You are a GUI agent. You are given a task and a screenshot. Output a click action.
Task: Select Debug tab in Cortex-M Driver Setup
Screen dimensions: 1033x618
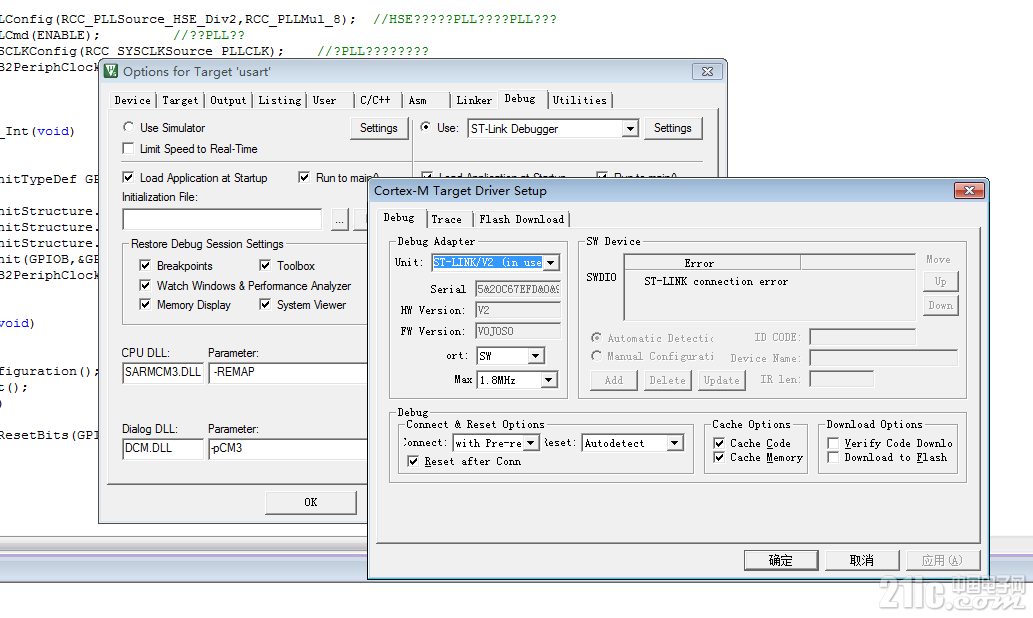399,217
